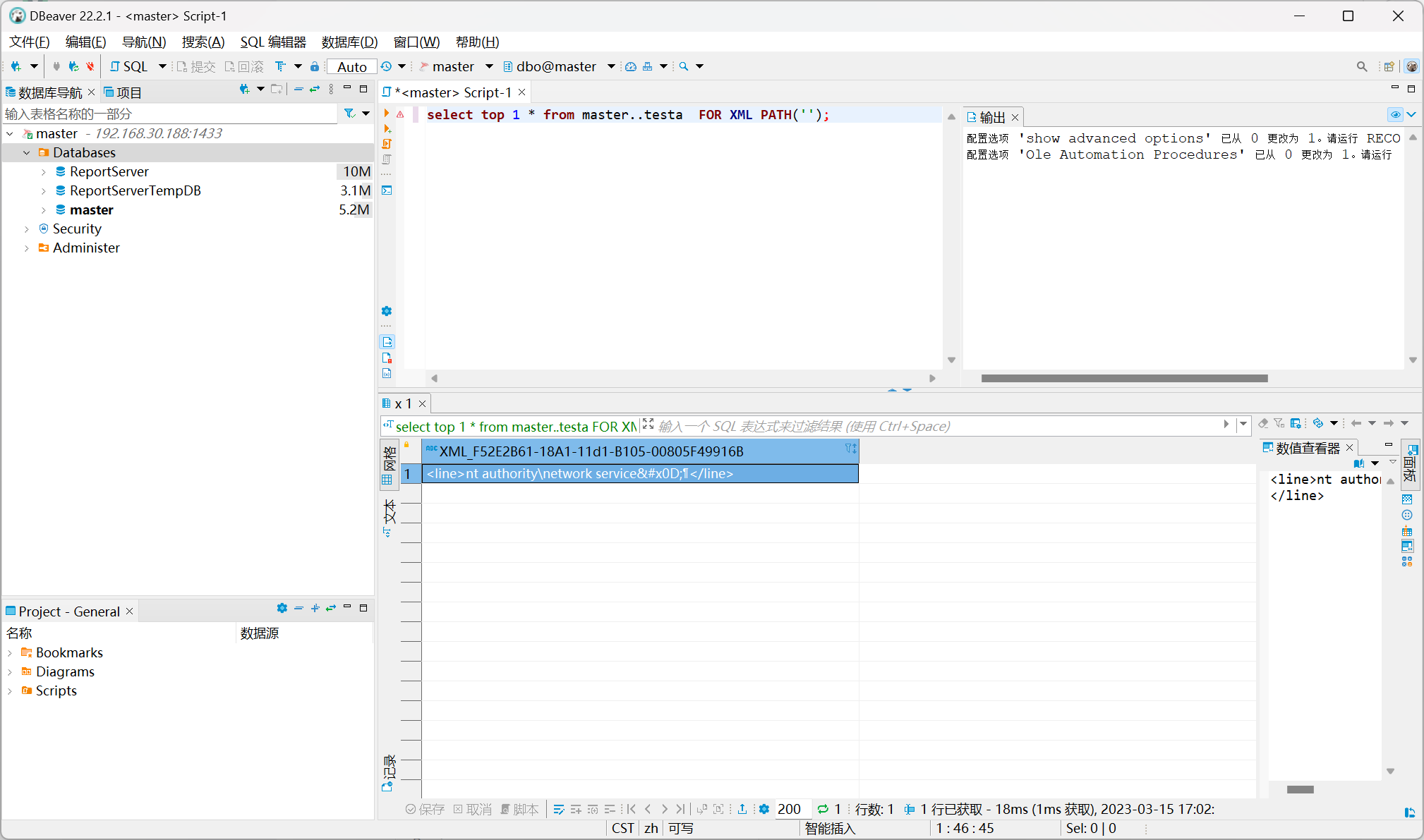Toggle the output panel icon in the editor gutter

(x=387, y=342)
